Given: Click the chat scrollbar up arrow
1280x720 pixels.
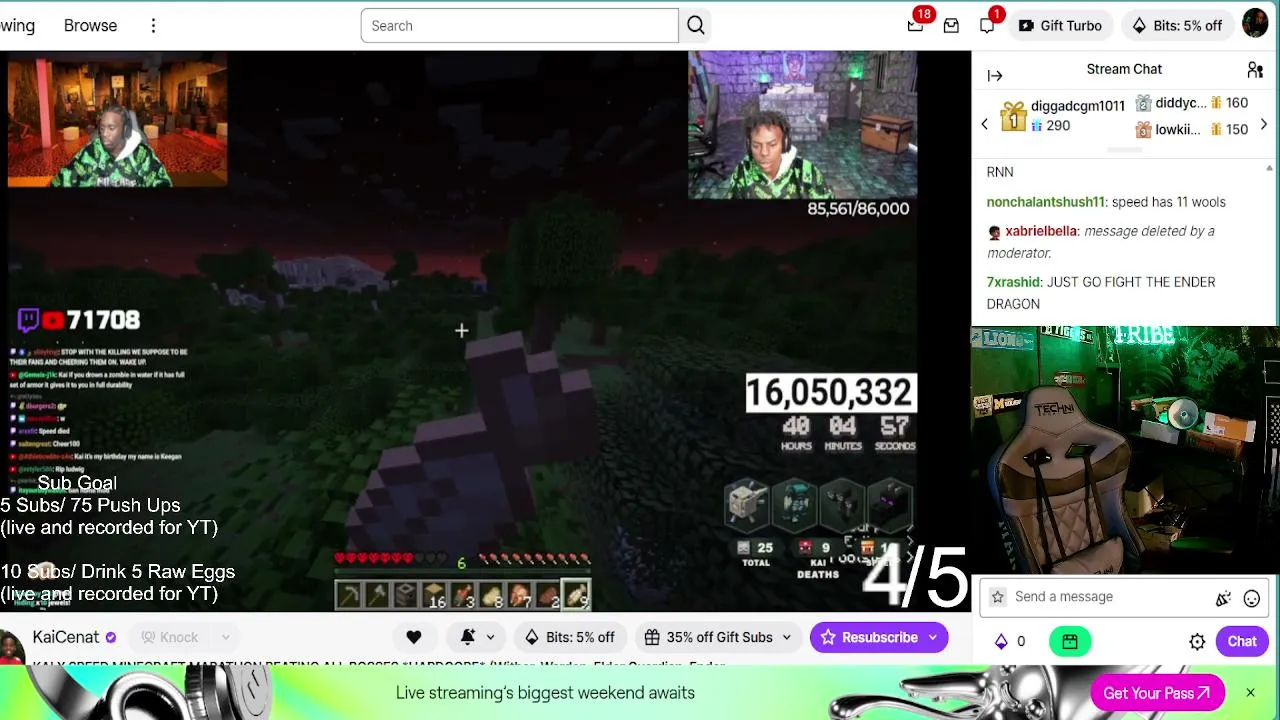Looking at the screenshot, I should coord(1270,168).
